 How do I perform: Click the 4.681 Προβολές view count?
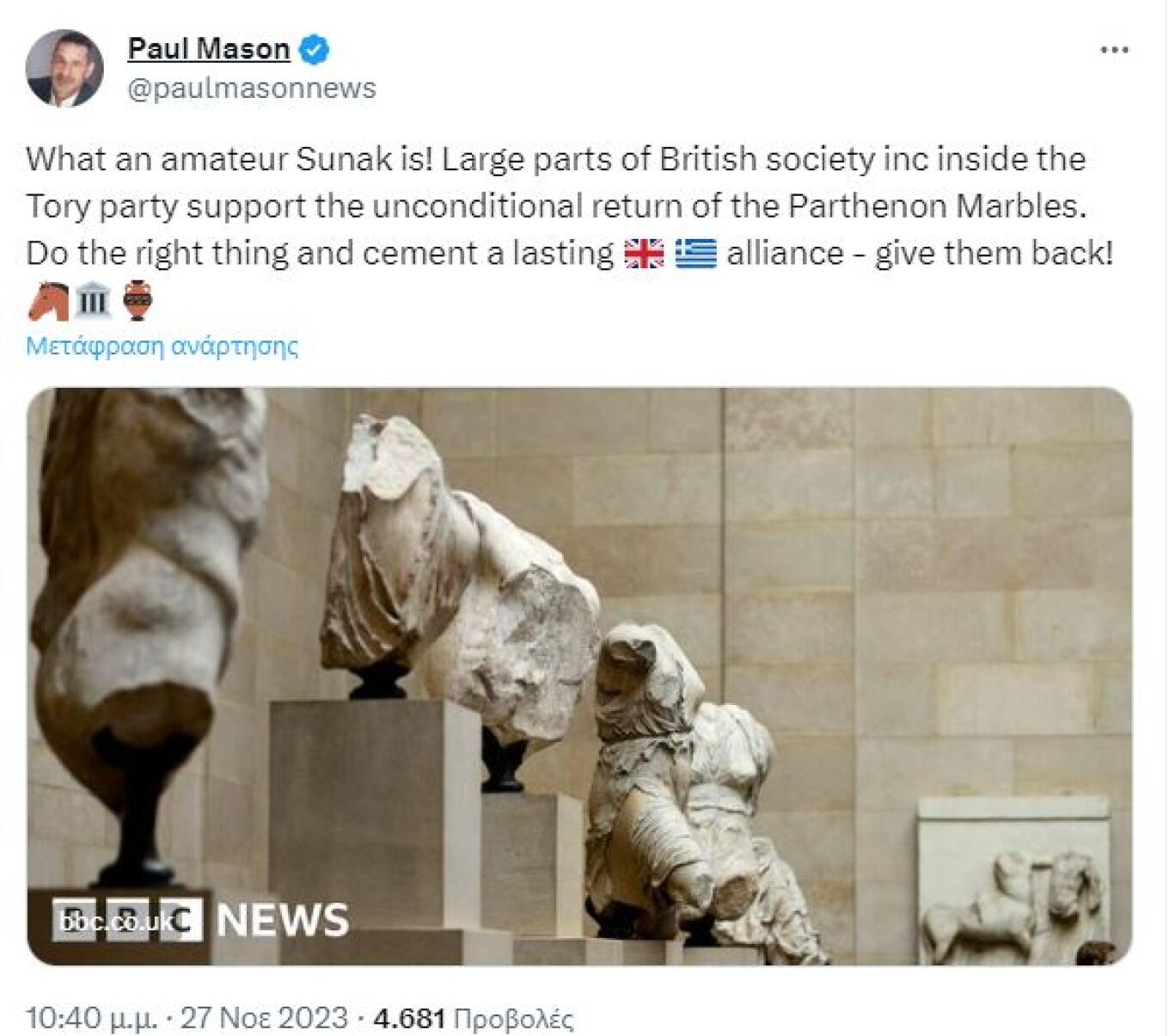pyautogui.click(x=474, y=1019)
